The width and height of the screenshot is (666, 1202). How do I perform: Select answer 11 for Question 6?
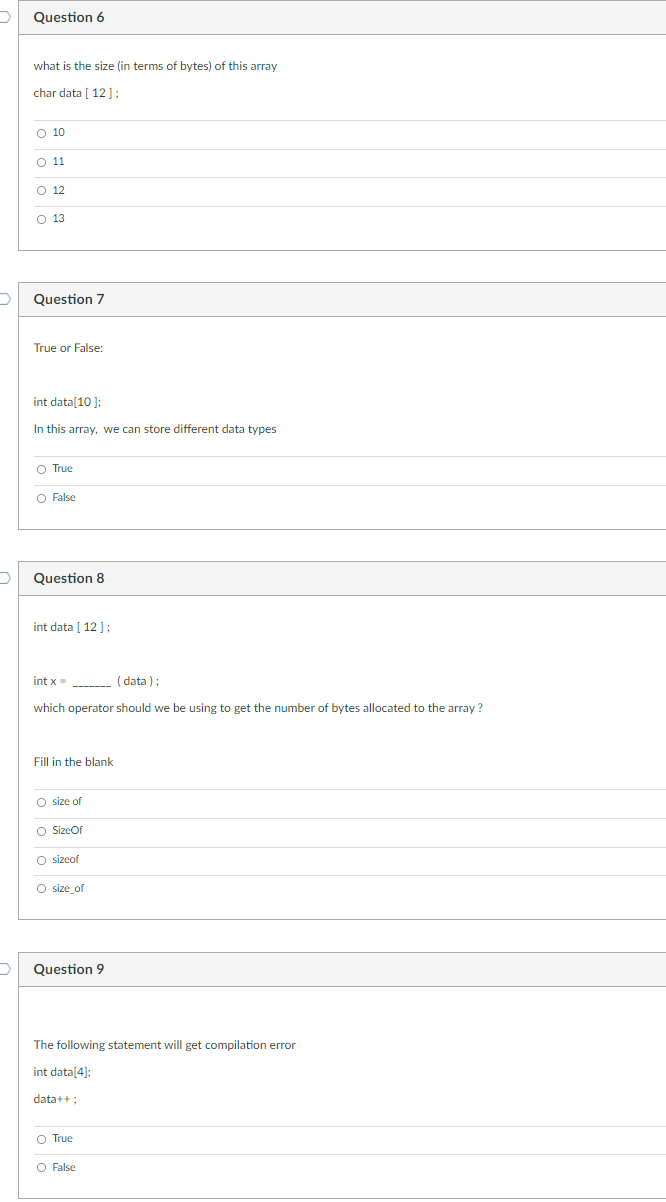(41, 161)
